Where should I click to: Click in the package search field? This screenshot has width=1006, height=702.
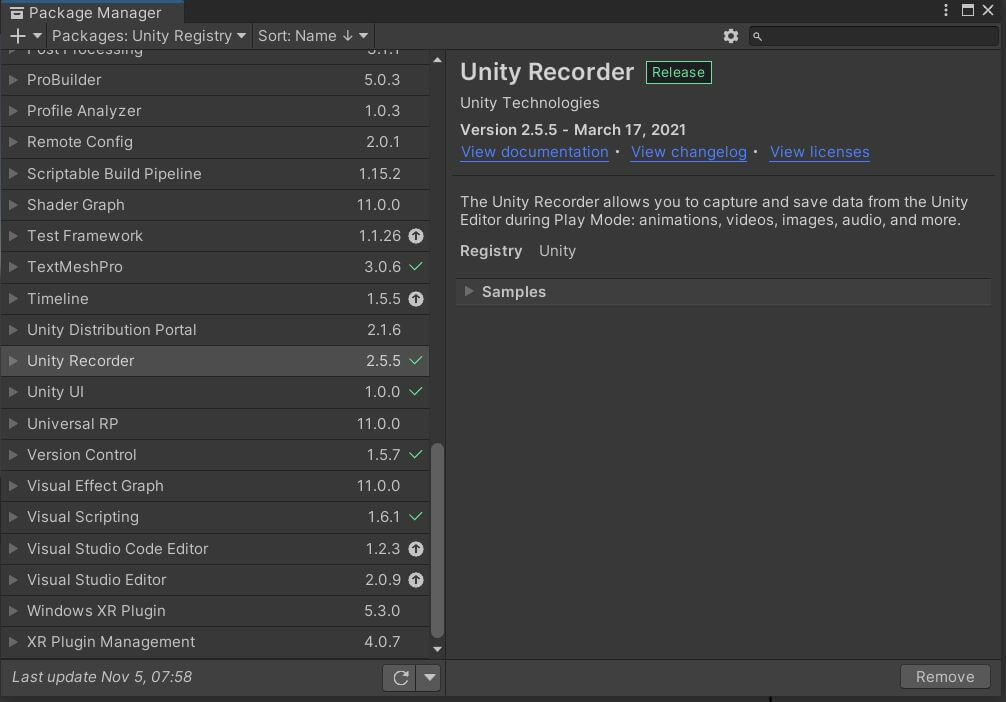(x=873, y=37)
